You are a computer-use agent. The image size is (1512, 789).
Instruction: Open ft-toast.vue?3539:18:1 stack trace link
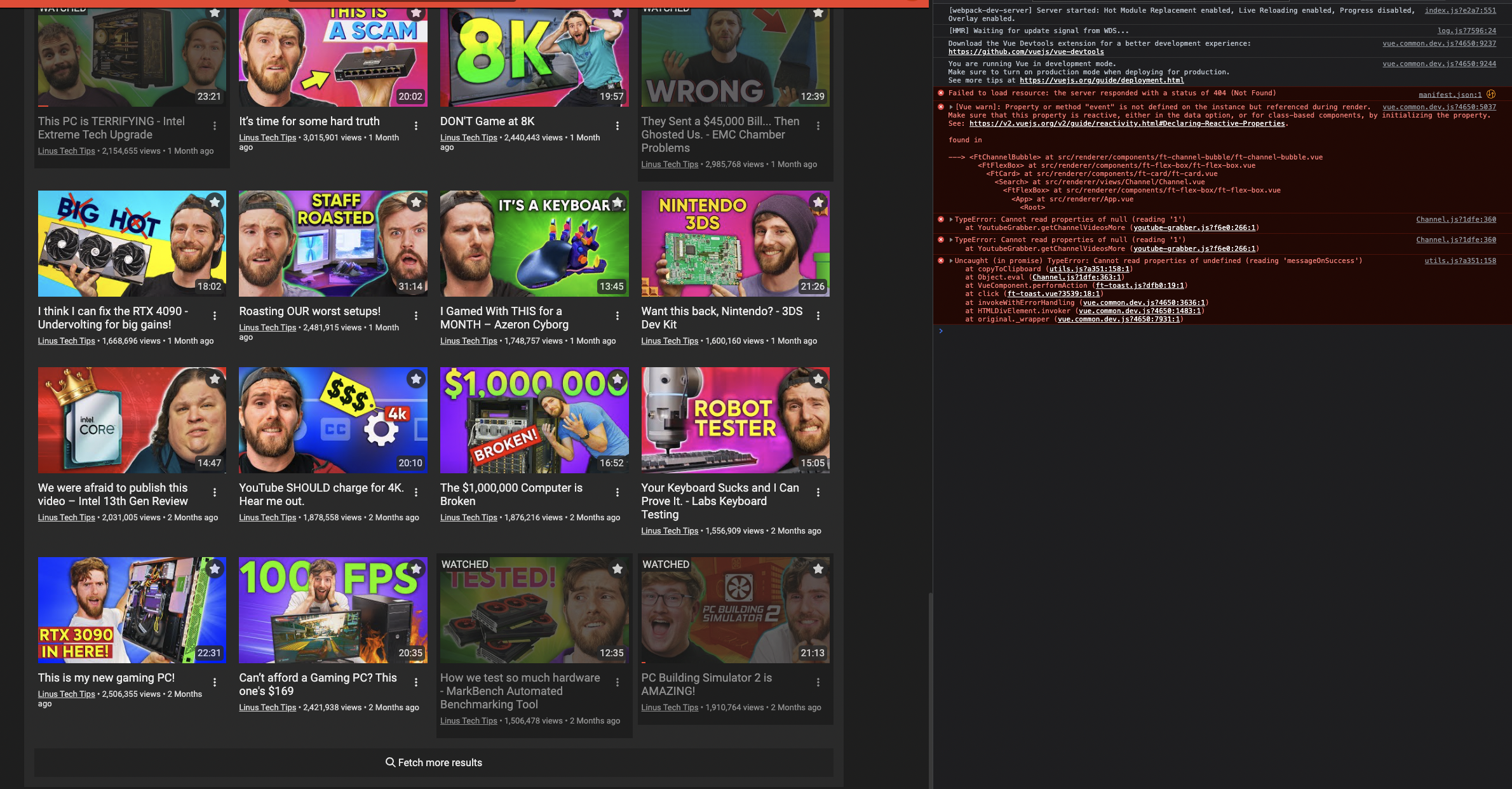point(1053,294)
